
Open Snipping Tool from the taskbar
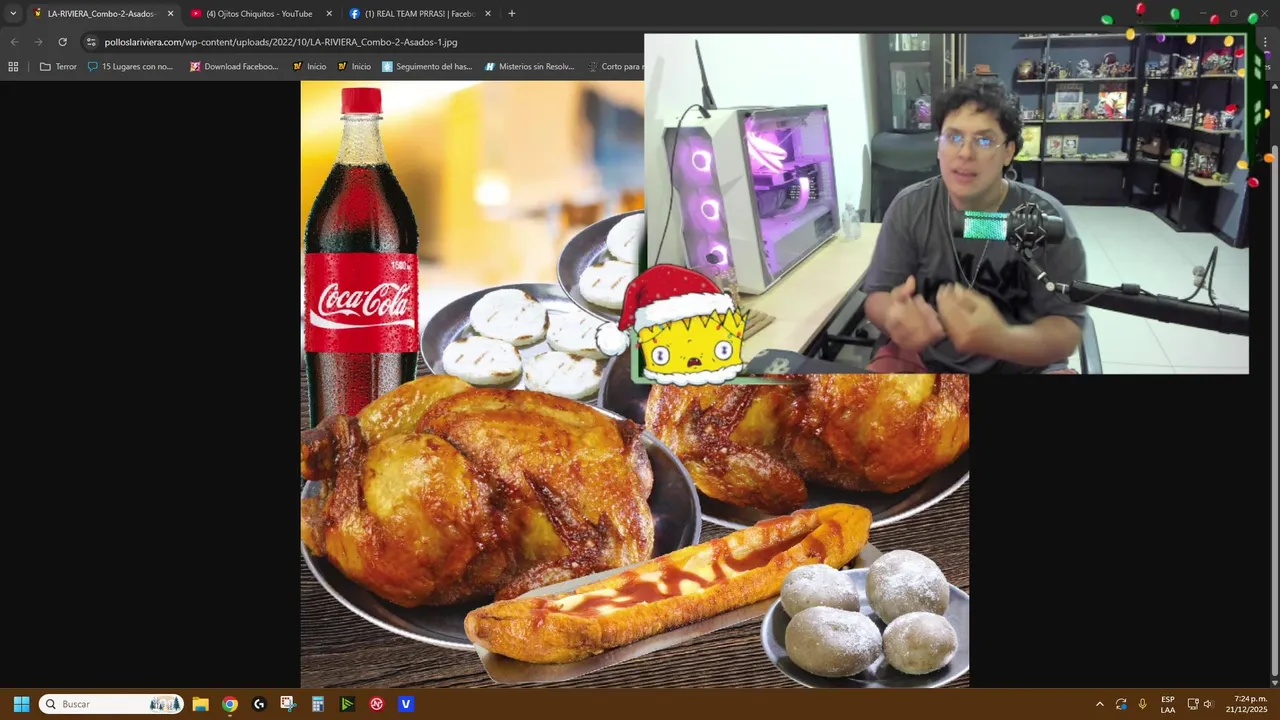[288, 704]
